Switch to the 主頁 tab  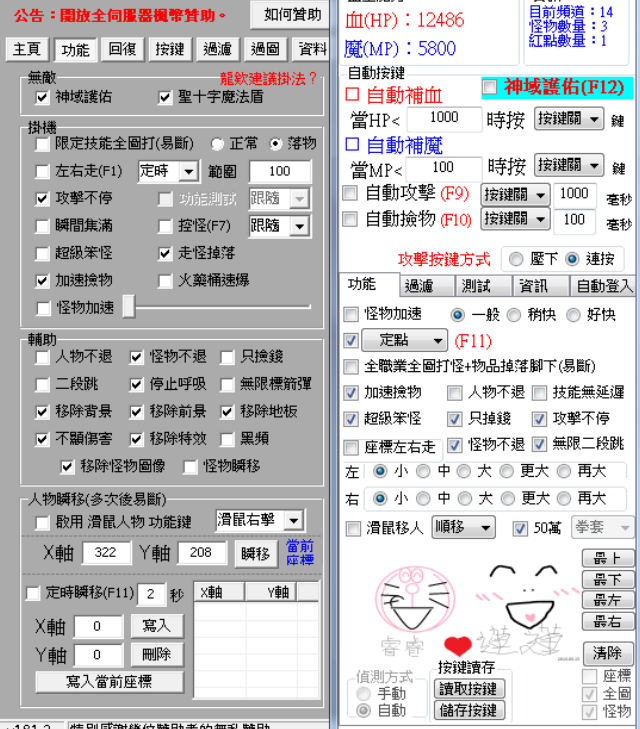27,49
